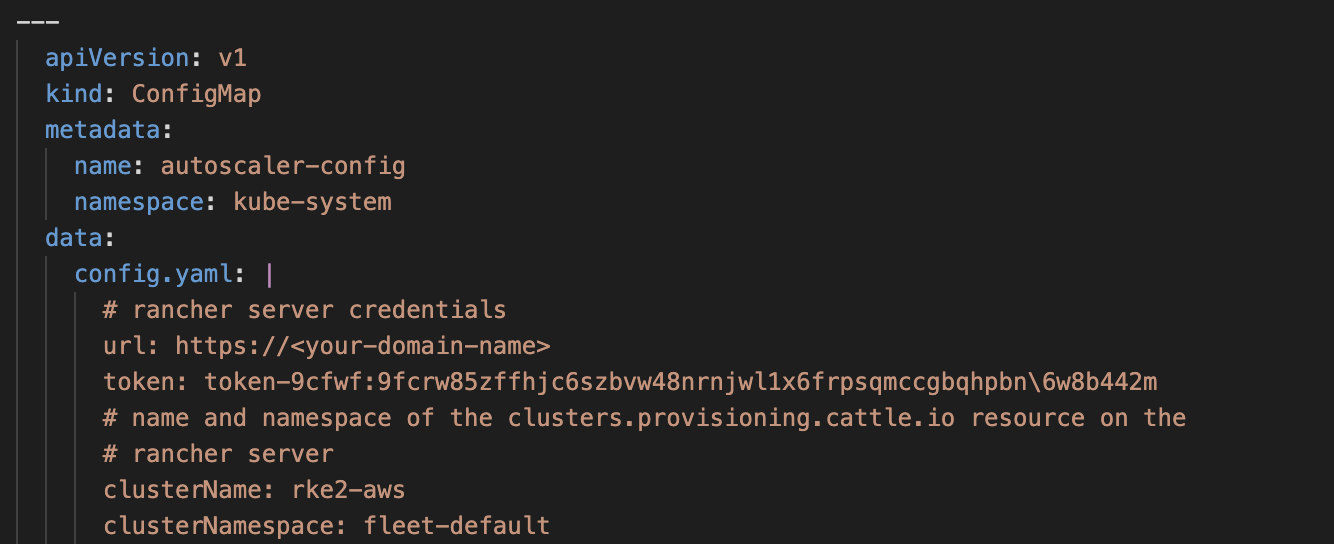The image size is (1334, 544).
Task: Click the kube-system namespace value
Action: (x=312, y=202)
